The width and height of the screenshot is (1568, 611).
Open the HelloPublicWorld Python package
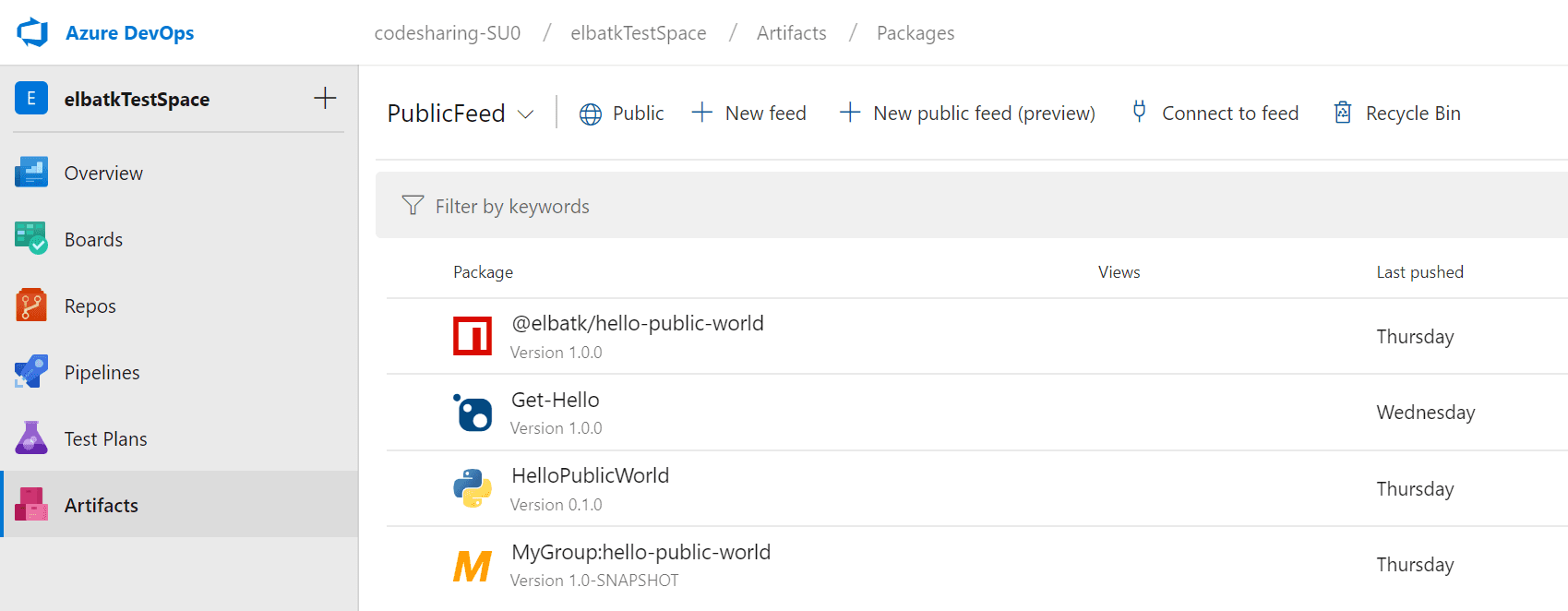pos(590,476)
